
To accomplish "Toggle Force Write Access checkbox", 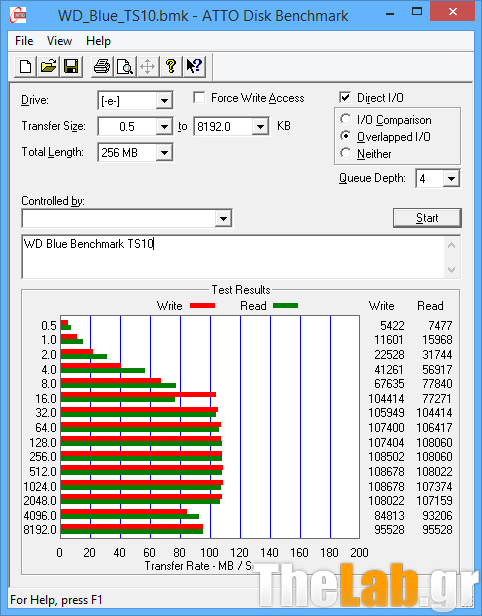I will pos(199,97).
